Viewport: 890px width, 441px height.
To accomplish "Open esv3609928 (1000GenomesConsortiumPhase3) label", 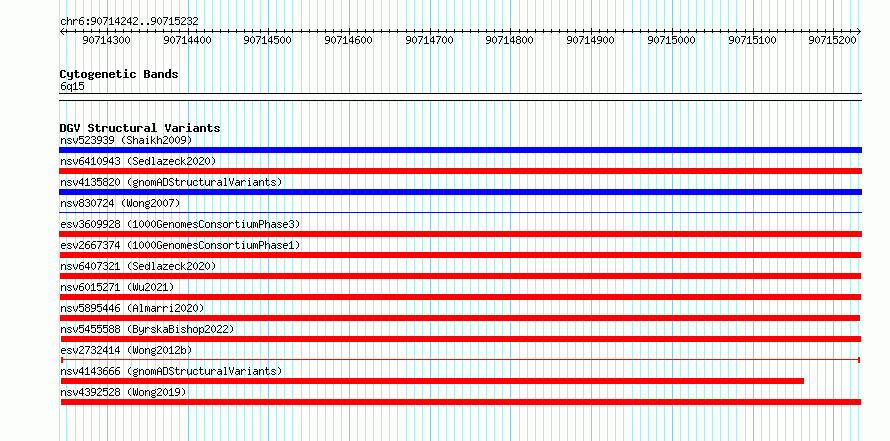I will (180, 224).
